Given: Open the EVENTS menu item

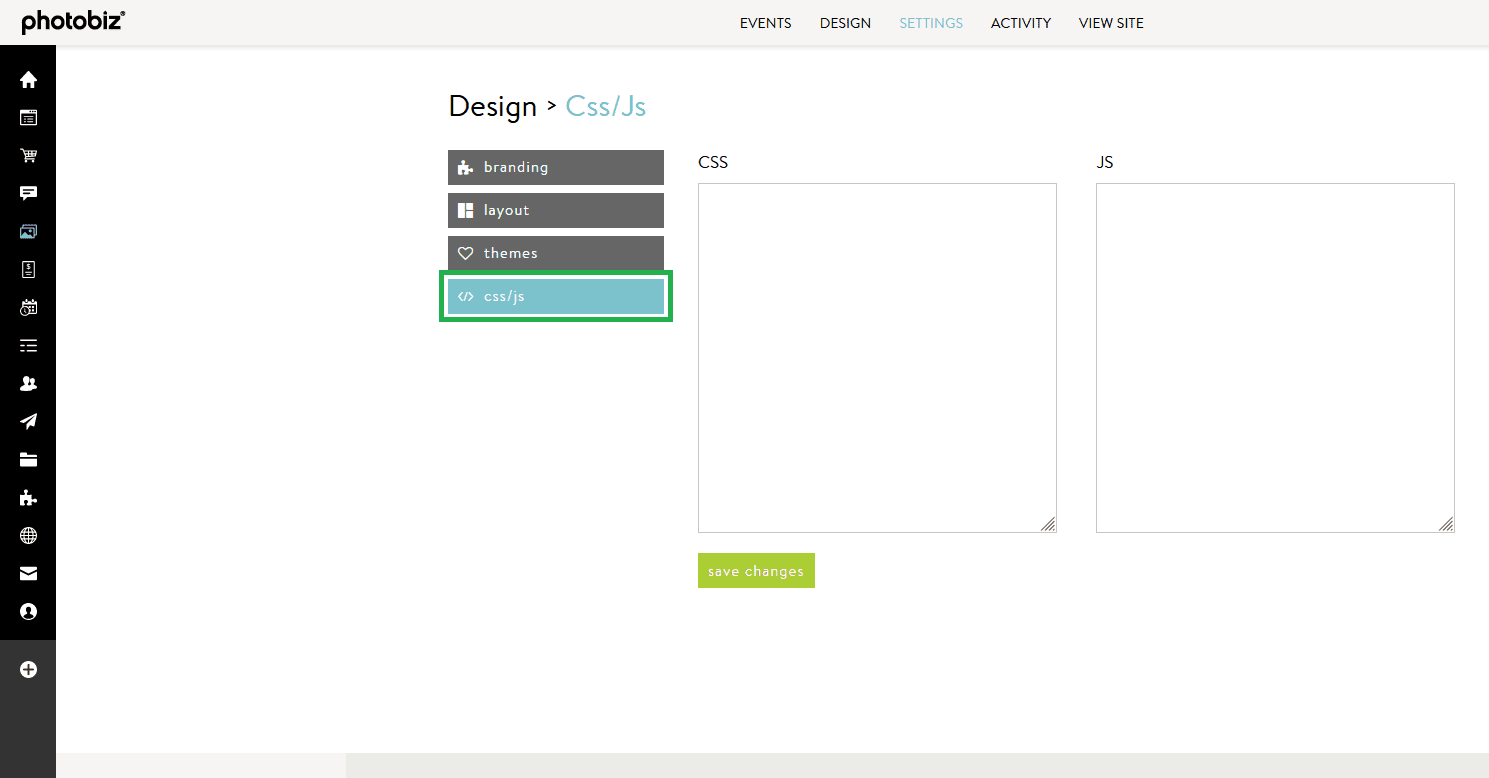Looking at the screenshot, I should tap(765, 22).
